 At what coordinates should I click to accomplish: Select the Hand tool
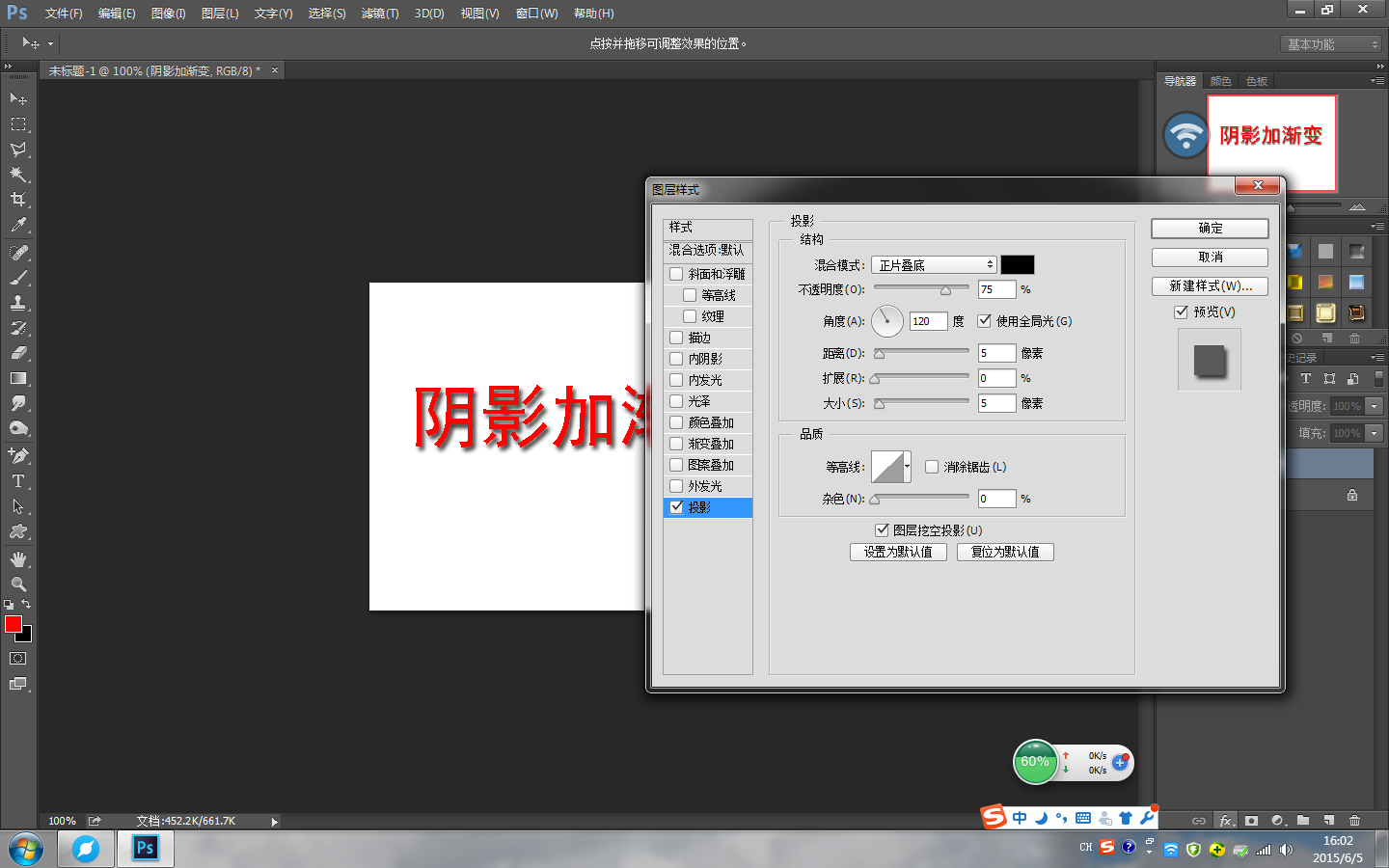tap(18, 559)
